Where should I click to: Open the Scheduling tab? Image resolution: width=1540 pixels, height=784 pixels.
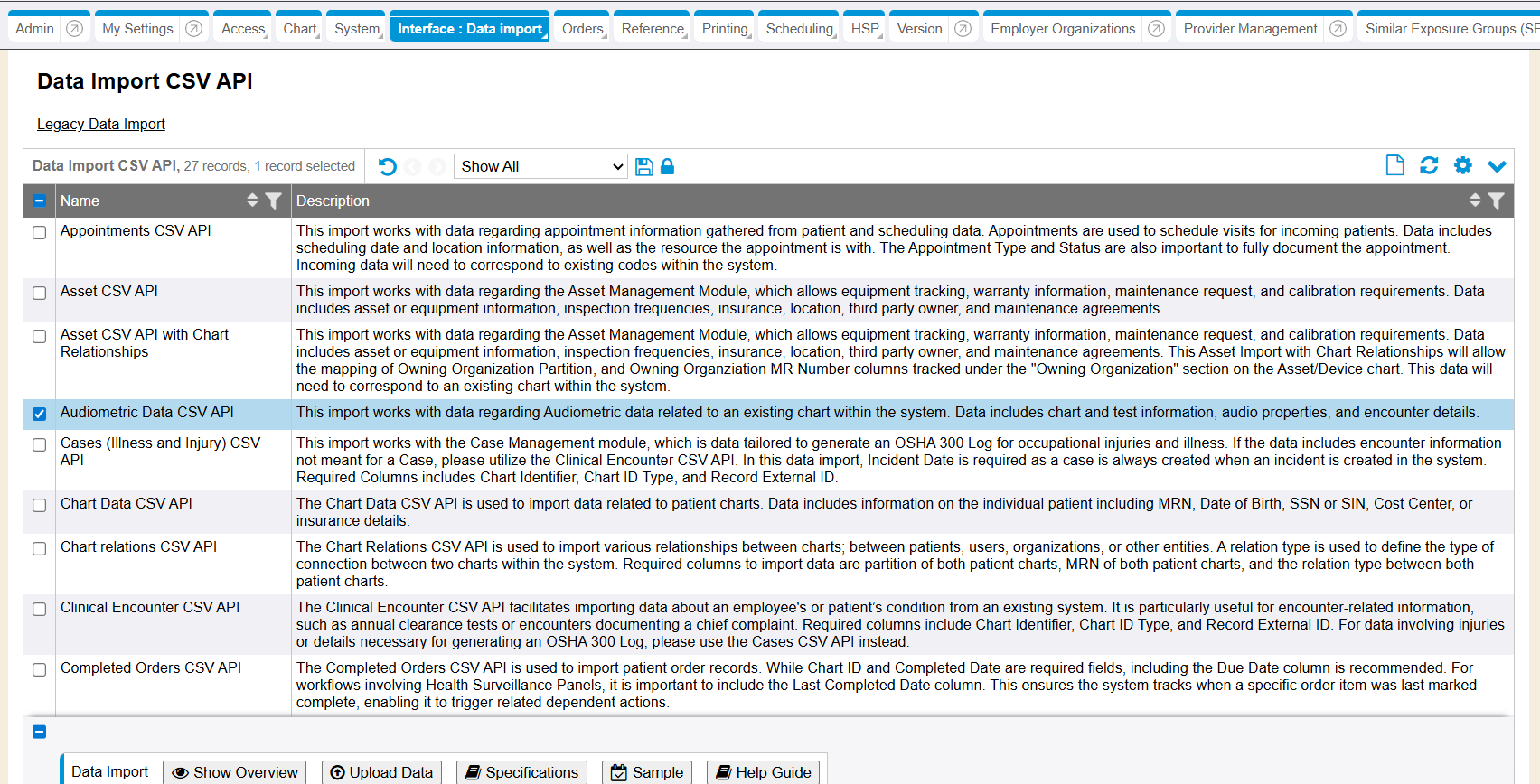(799, 29)
